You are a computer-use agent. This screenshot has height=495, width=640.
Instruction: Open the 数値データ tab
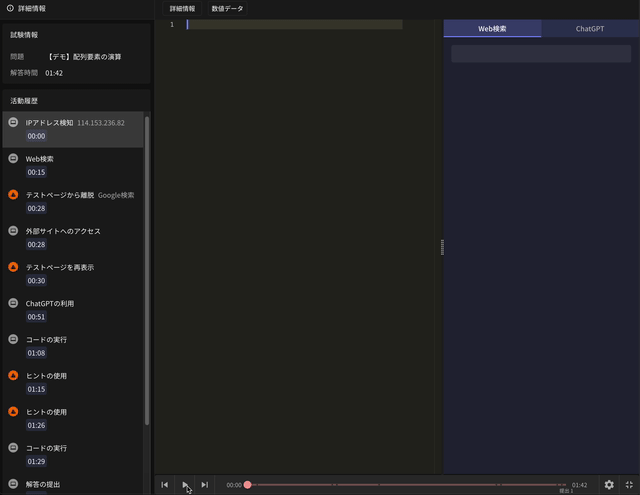pyautogui.click(x=227, y=8)
